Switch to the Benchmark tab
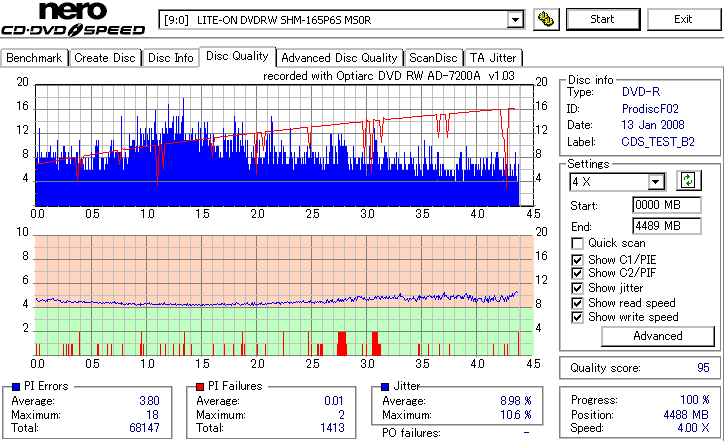Viewport: 724px width, 441px height. click(x=34, y=58)
